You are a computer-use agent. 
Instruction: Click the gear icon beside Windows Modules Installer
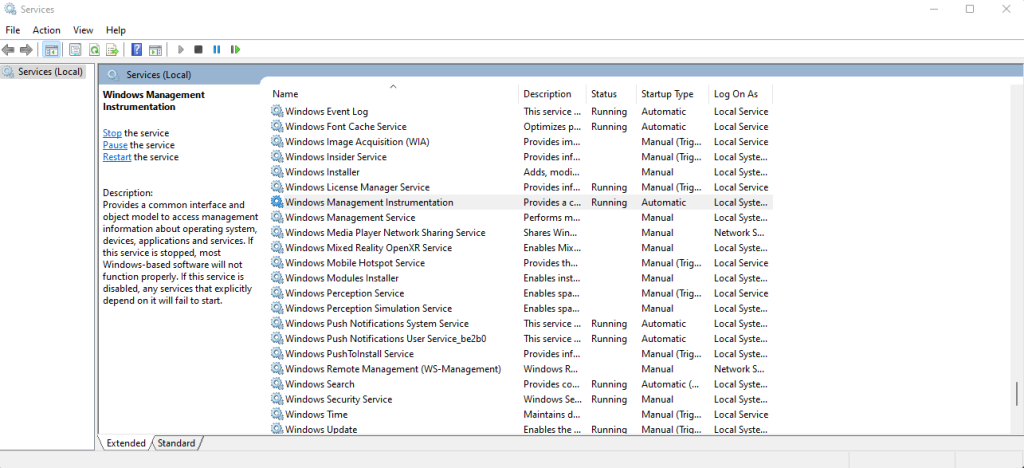(x=277, y=278)
